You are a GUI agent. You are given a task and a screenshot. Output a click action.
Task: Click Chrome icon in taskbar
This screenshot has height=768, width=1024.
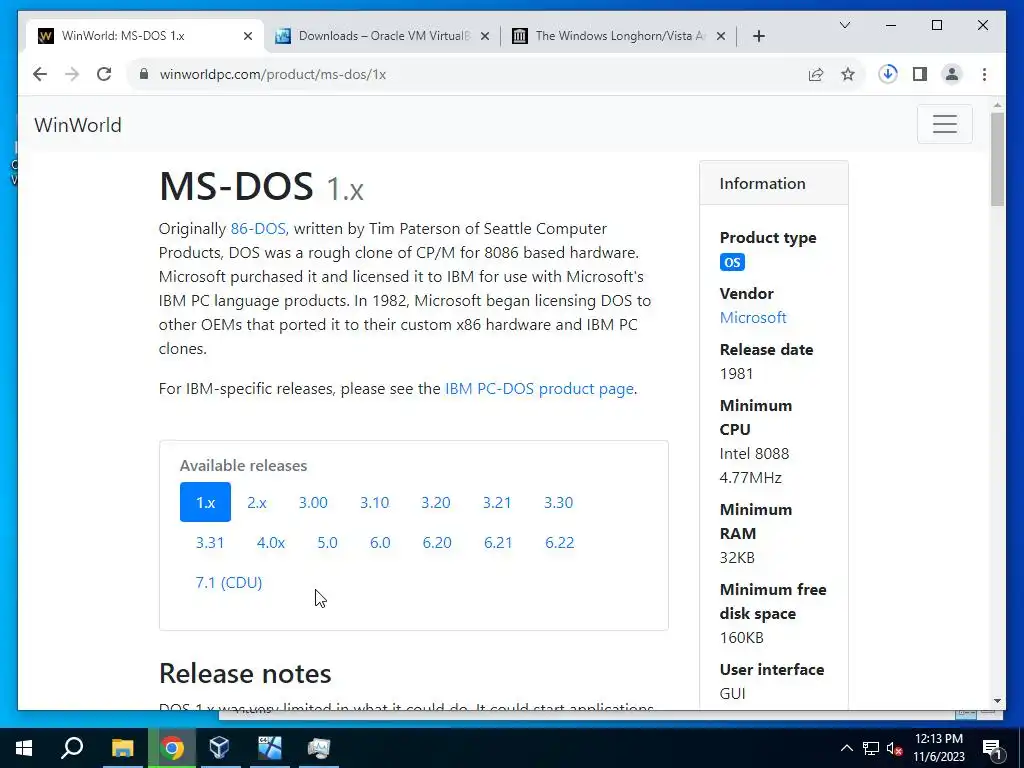(172, 748)
